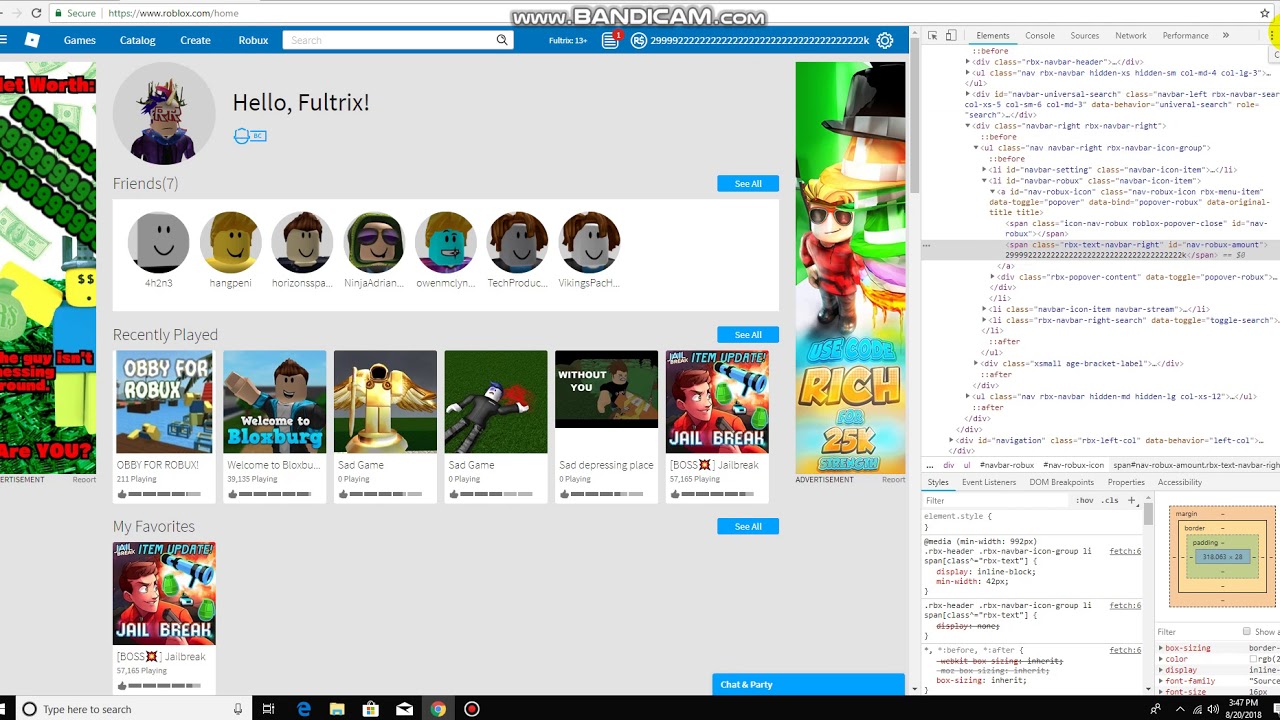Image resolution: width=1280 pixels, height=720 pixels.
Task: Expand the box-sizing computed property
Action: tap(1161, 648)
